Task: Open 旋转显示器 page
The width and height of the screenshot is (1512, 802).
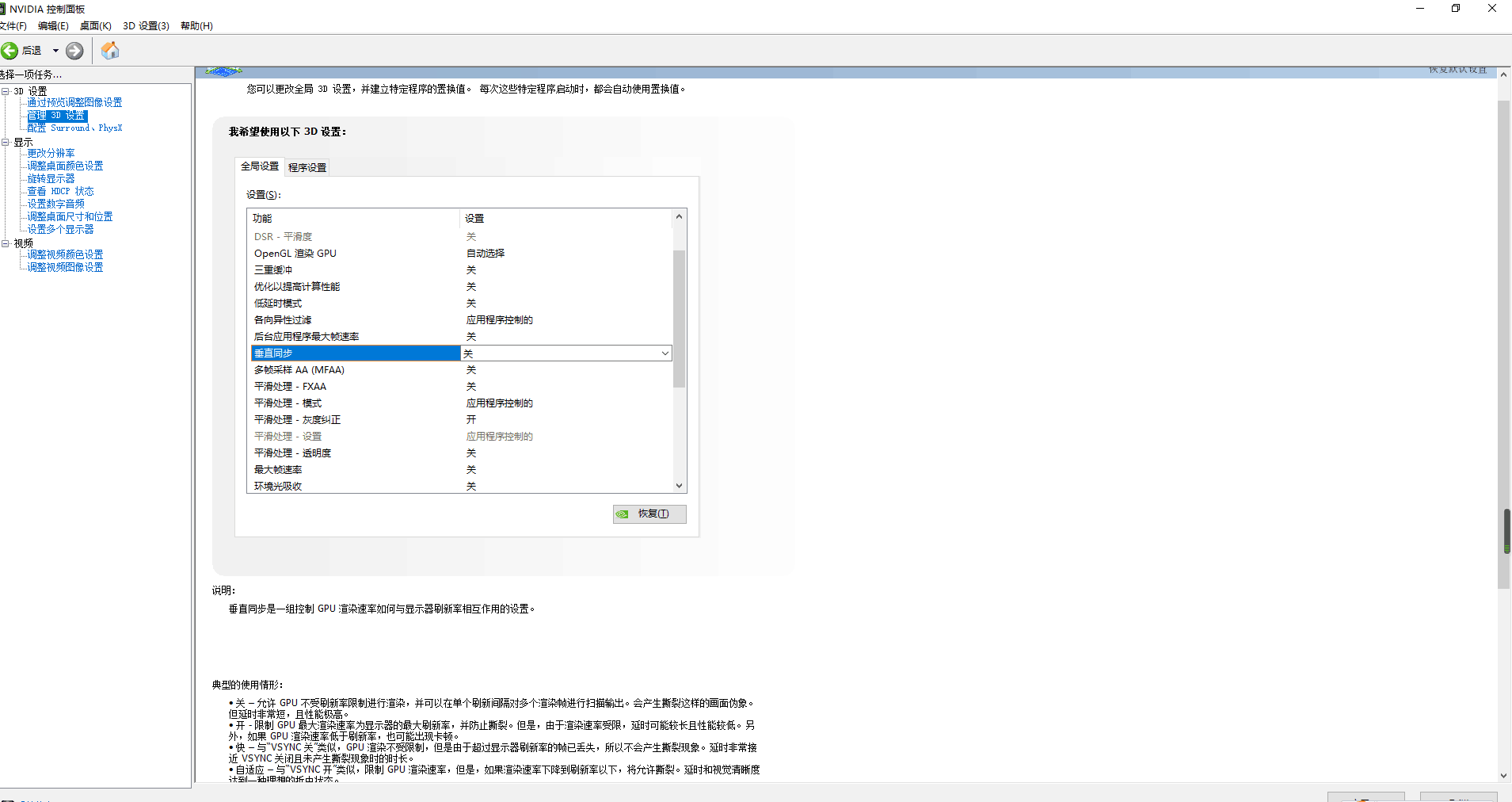Action: [51, 179]
